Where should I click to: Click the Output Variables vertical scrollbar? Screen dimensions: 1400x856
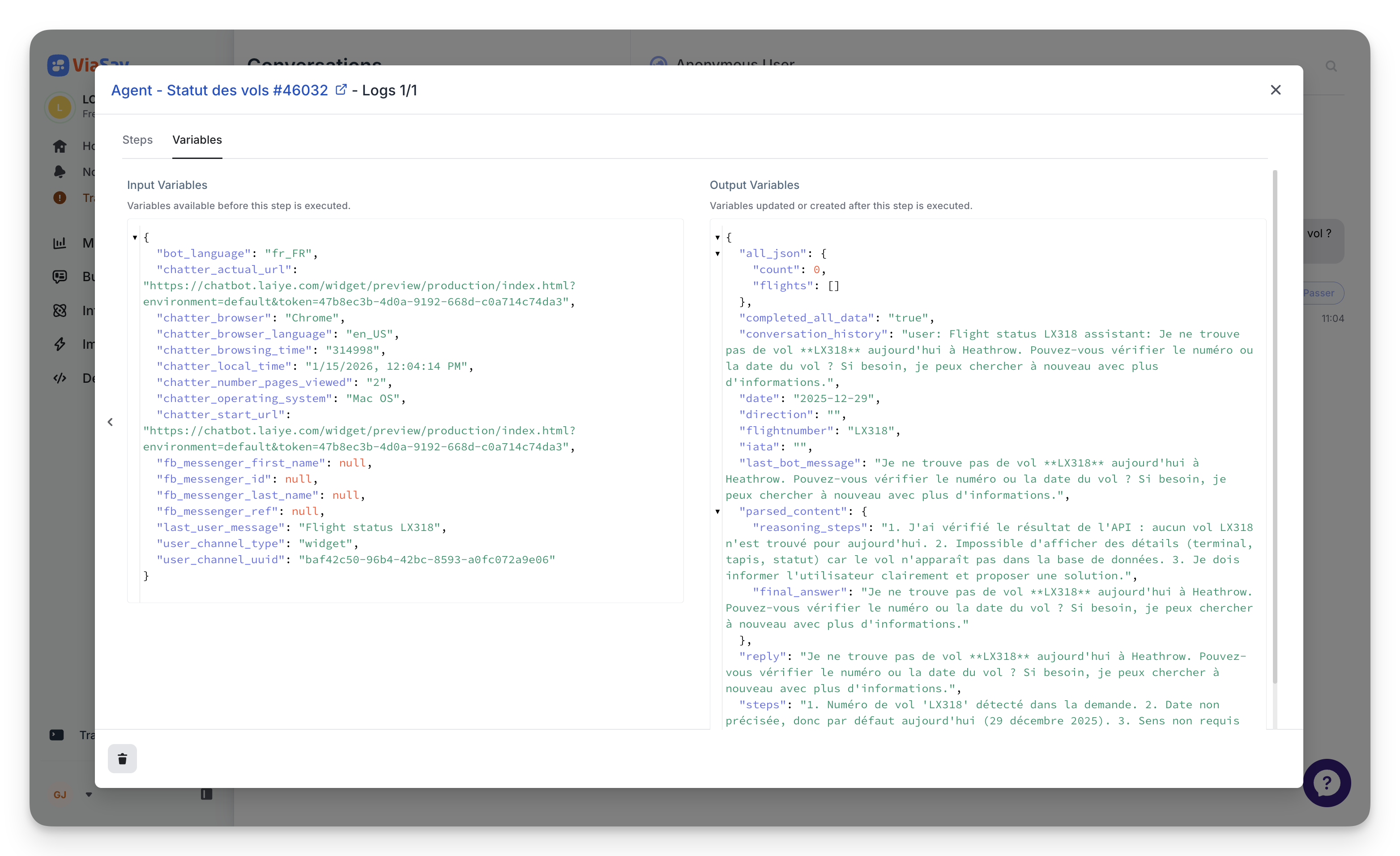pos(1274,426)
